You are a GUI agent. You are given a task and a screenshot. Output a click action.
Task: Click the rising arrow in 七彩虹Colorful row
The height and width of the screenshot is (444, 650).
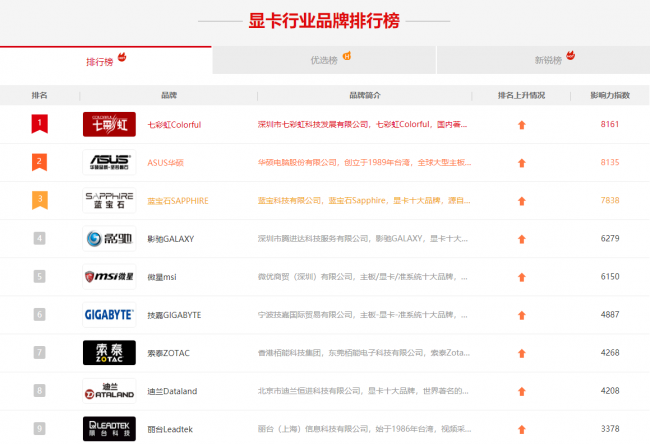[522, 125]
